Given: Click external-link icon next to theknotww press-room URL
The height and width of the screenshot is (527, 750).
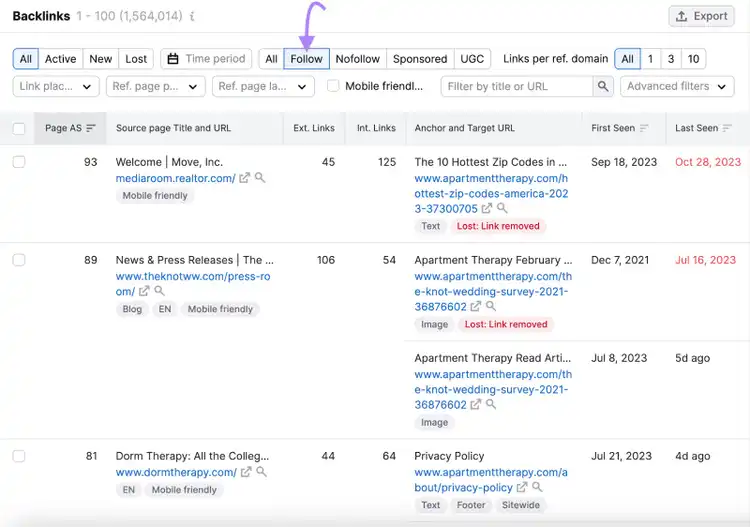Looking at the screenshot, I should pos(144,291).
